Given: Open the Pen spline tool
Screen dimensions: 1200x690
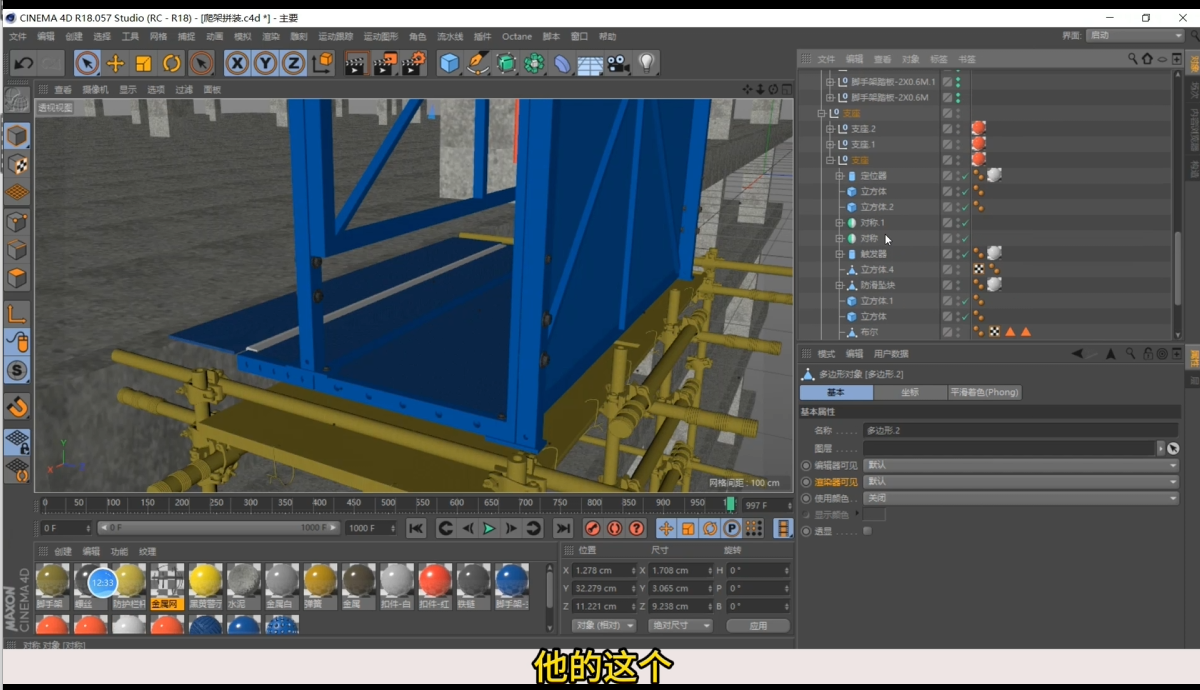Looking at the screenshot, I should [x=478, y=63].
